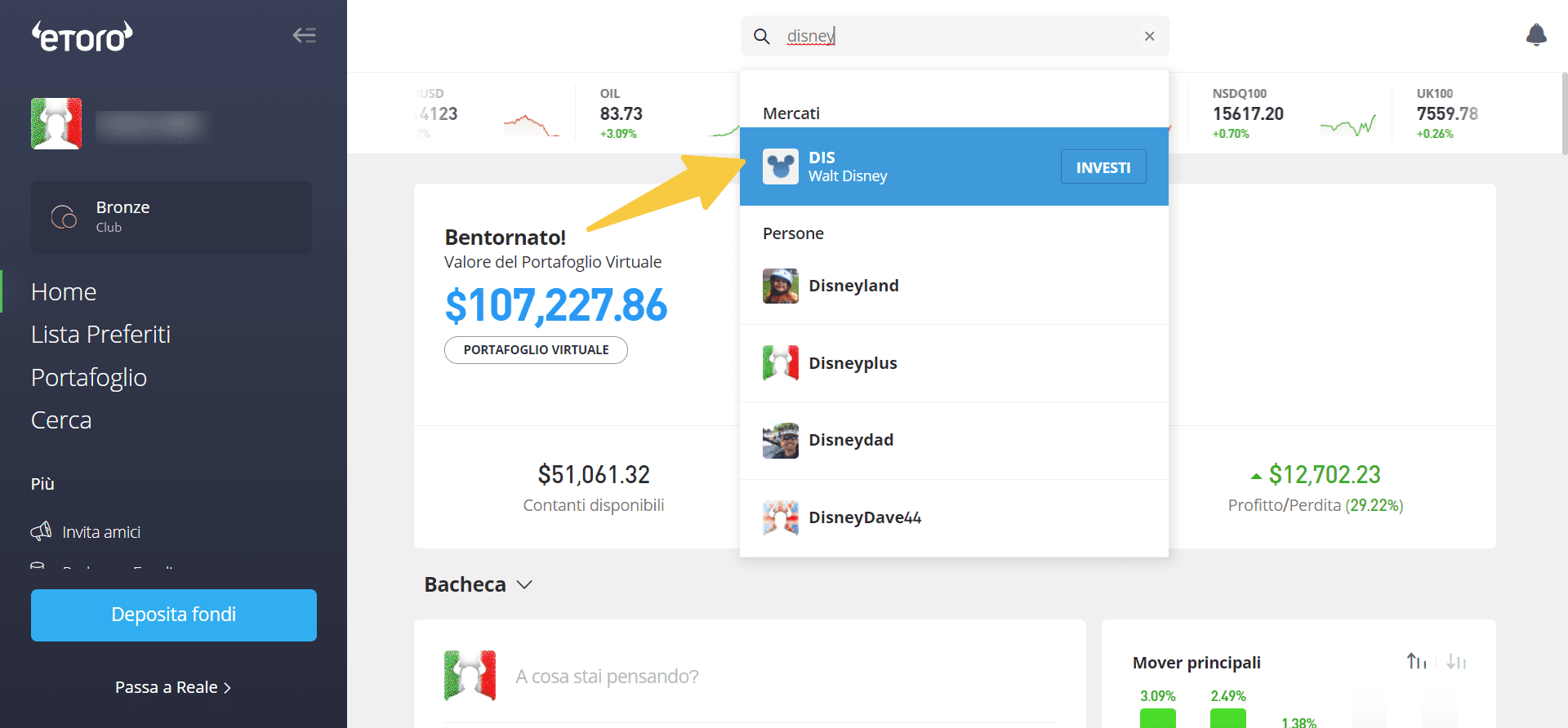Open the Disneyland user result
Screen dimensions: 1568x728
click(x=954, y=286)
